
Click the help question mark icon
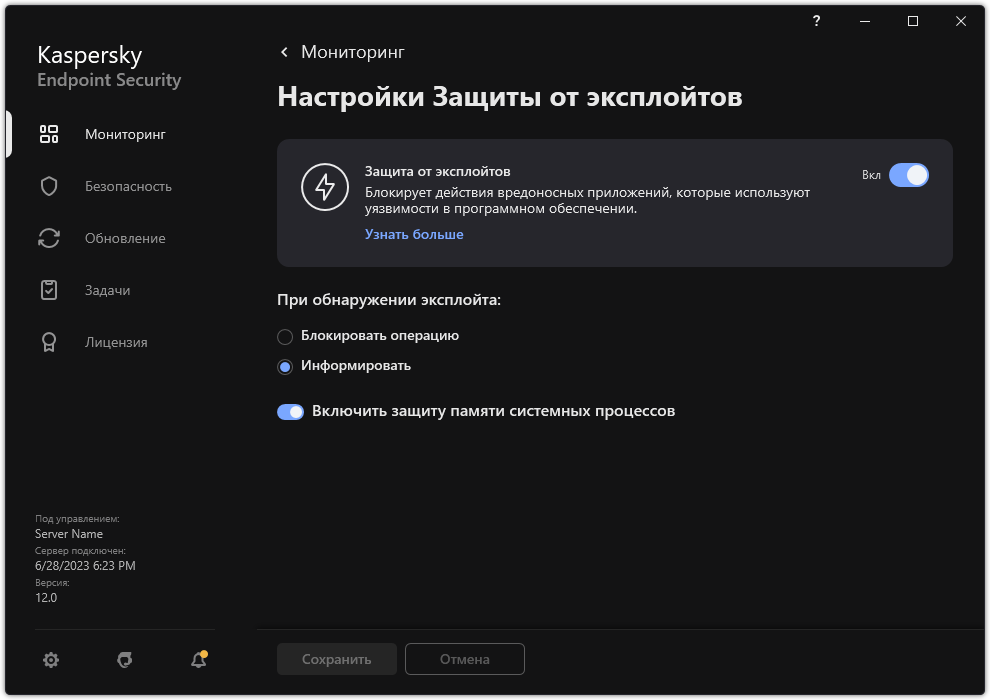pos(817,21)
